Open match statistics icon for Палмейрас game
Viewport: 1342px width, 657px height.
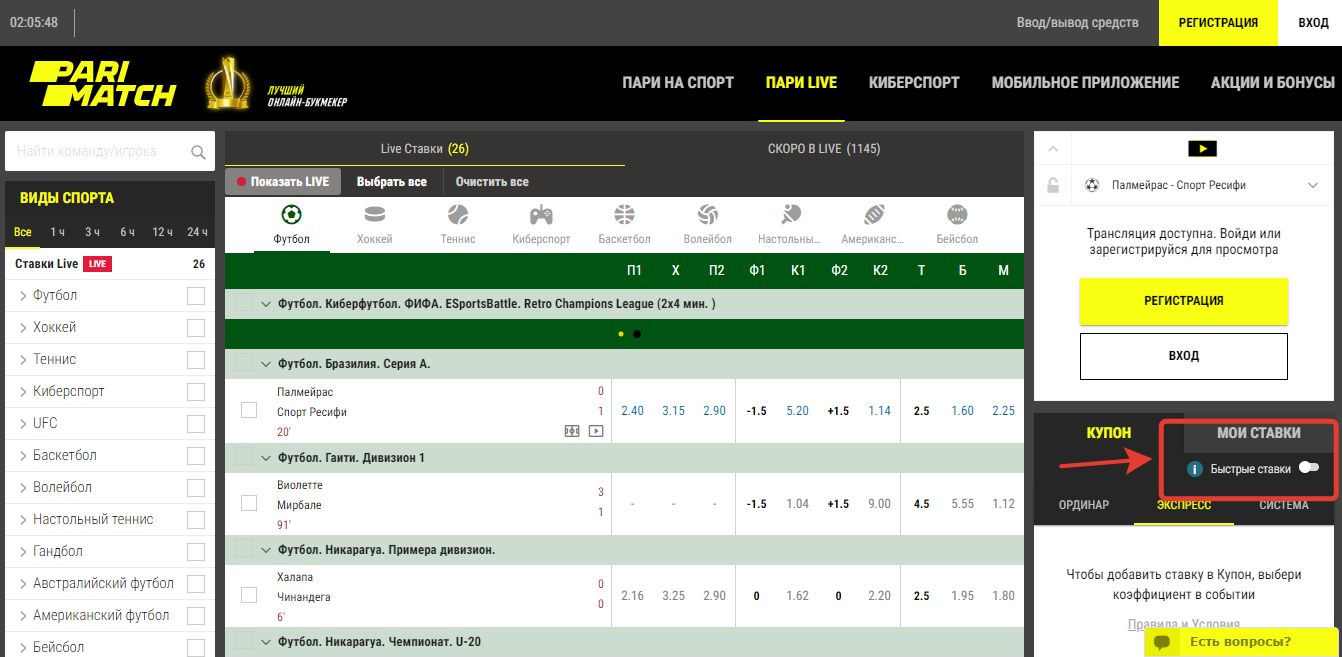[x=572, y=431]
